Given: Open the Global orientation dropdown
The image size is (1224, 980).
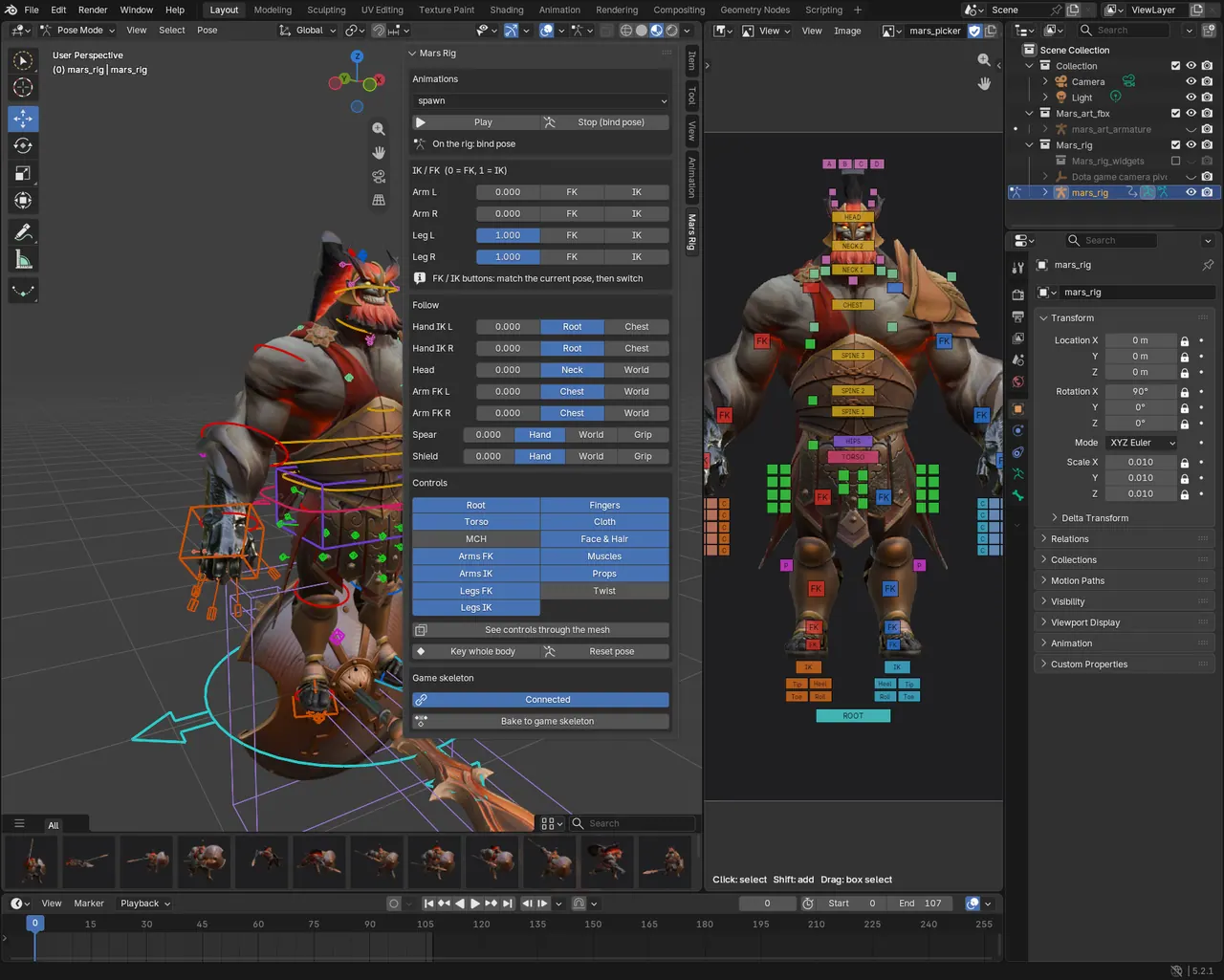Looking at the screenshot, I should [308, 31].
